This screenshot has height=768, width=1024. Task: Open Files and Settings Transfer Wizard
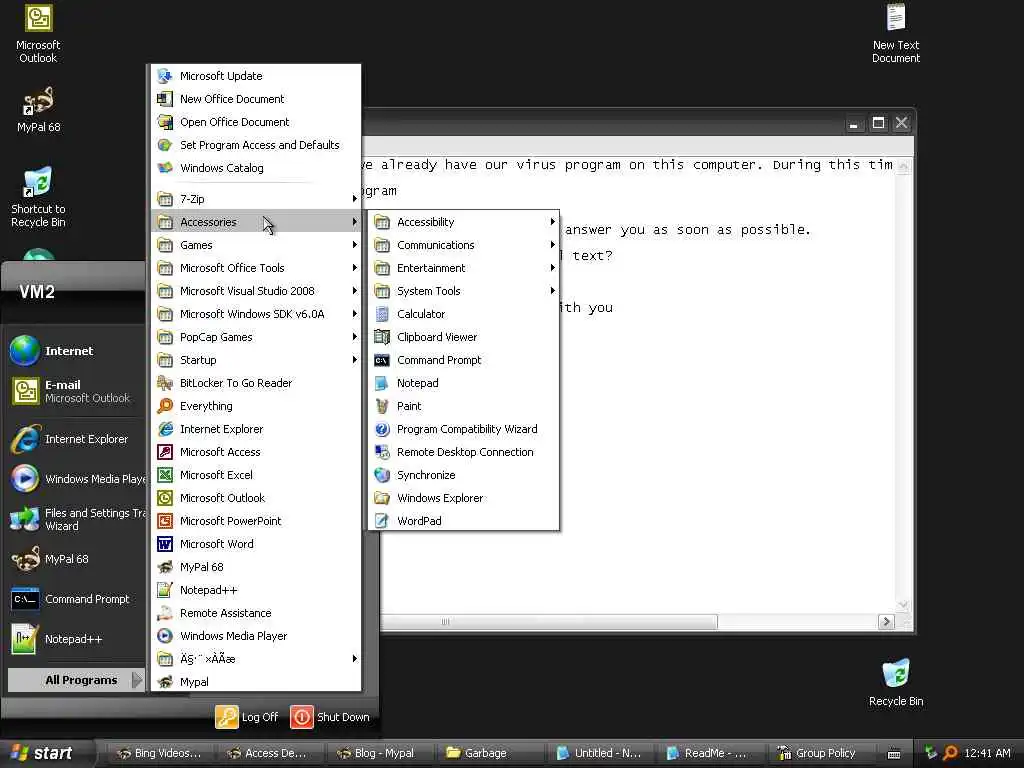point(76,519)
